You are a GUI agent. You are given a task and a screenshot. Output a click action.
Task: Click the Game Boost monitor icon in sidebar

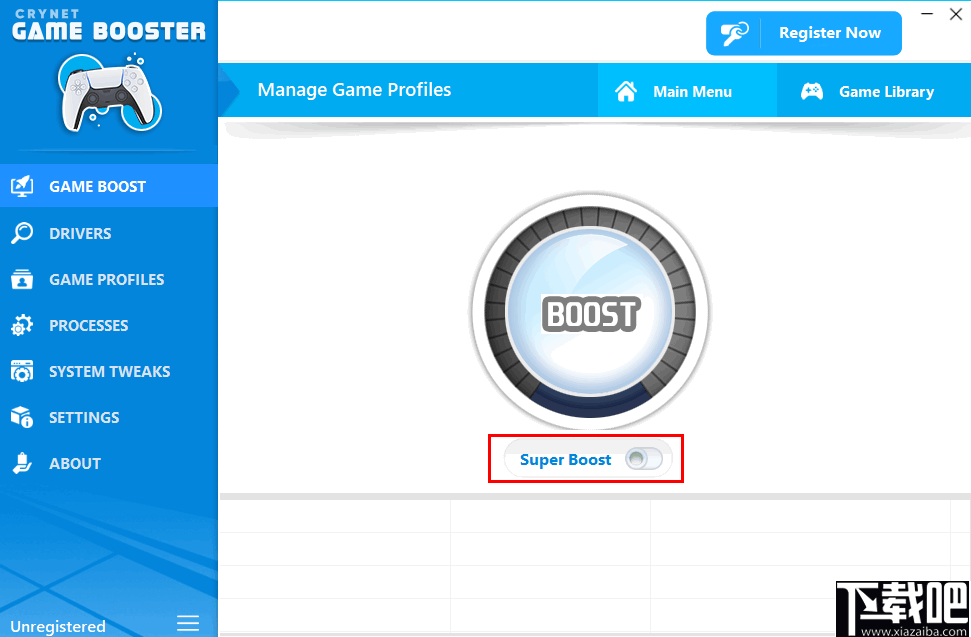22,186
